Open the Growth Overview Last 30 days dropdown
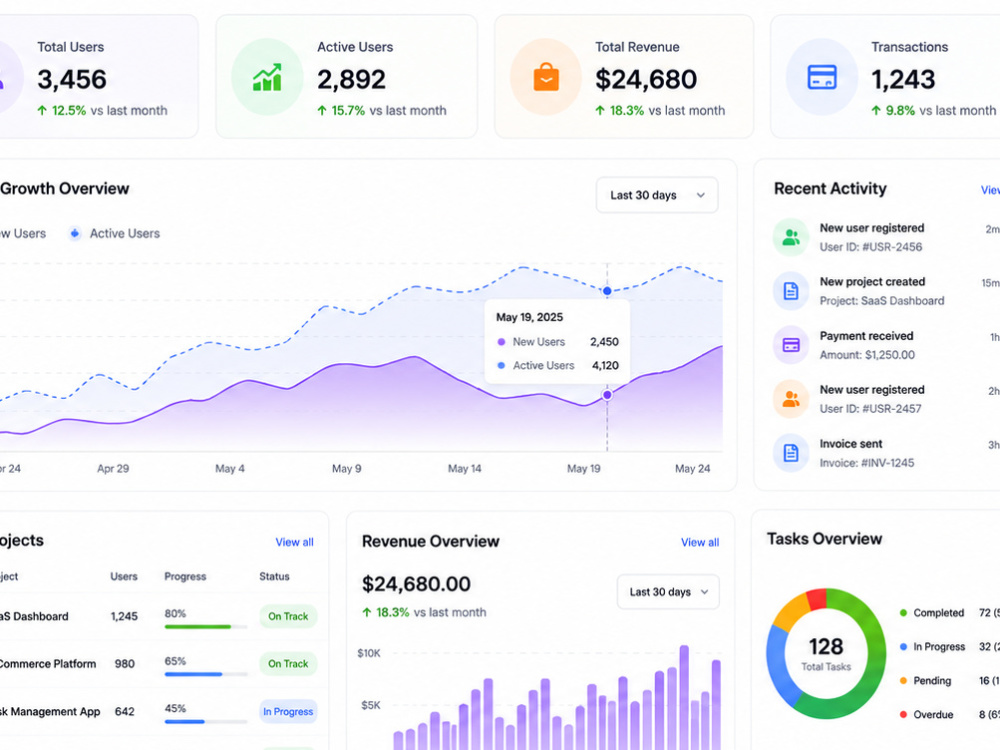Image resolution: width=1000 pixels, height=750 pixels. tap(657, 195)
